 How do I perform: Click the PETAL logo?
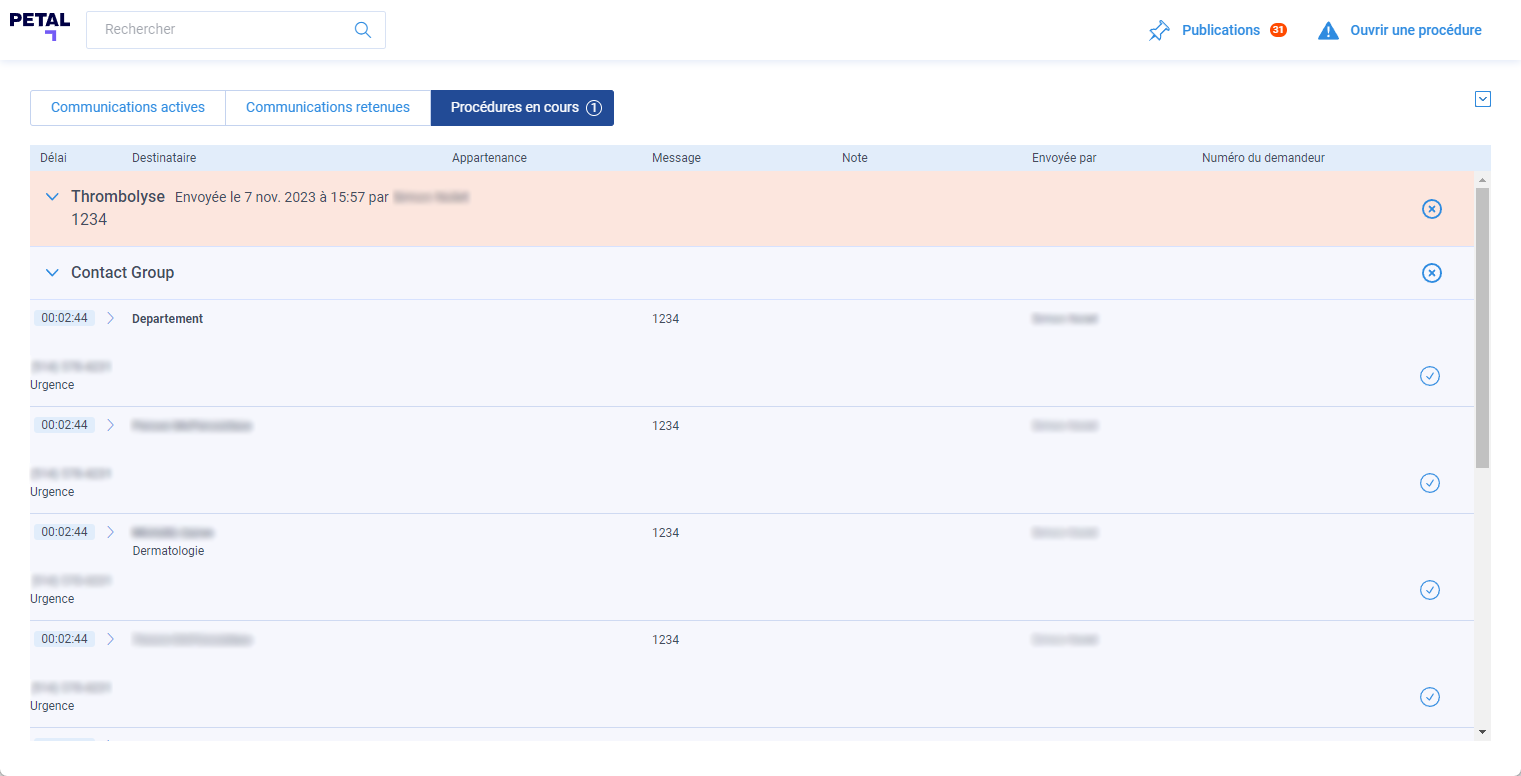pos(40,27)
